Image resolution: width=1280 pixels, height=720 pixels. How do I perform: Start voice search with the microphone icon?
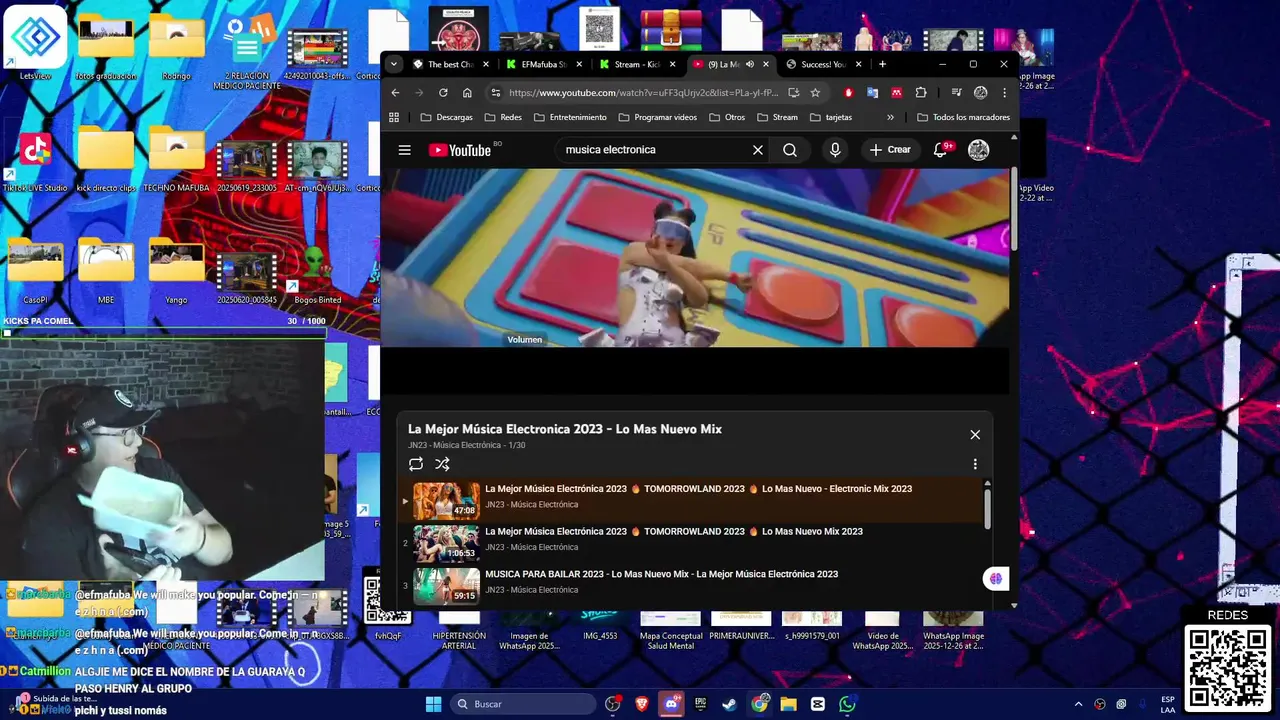(835, 150)
